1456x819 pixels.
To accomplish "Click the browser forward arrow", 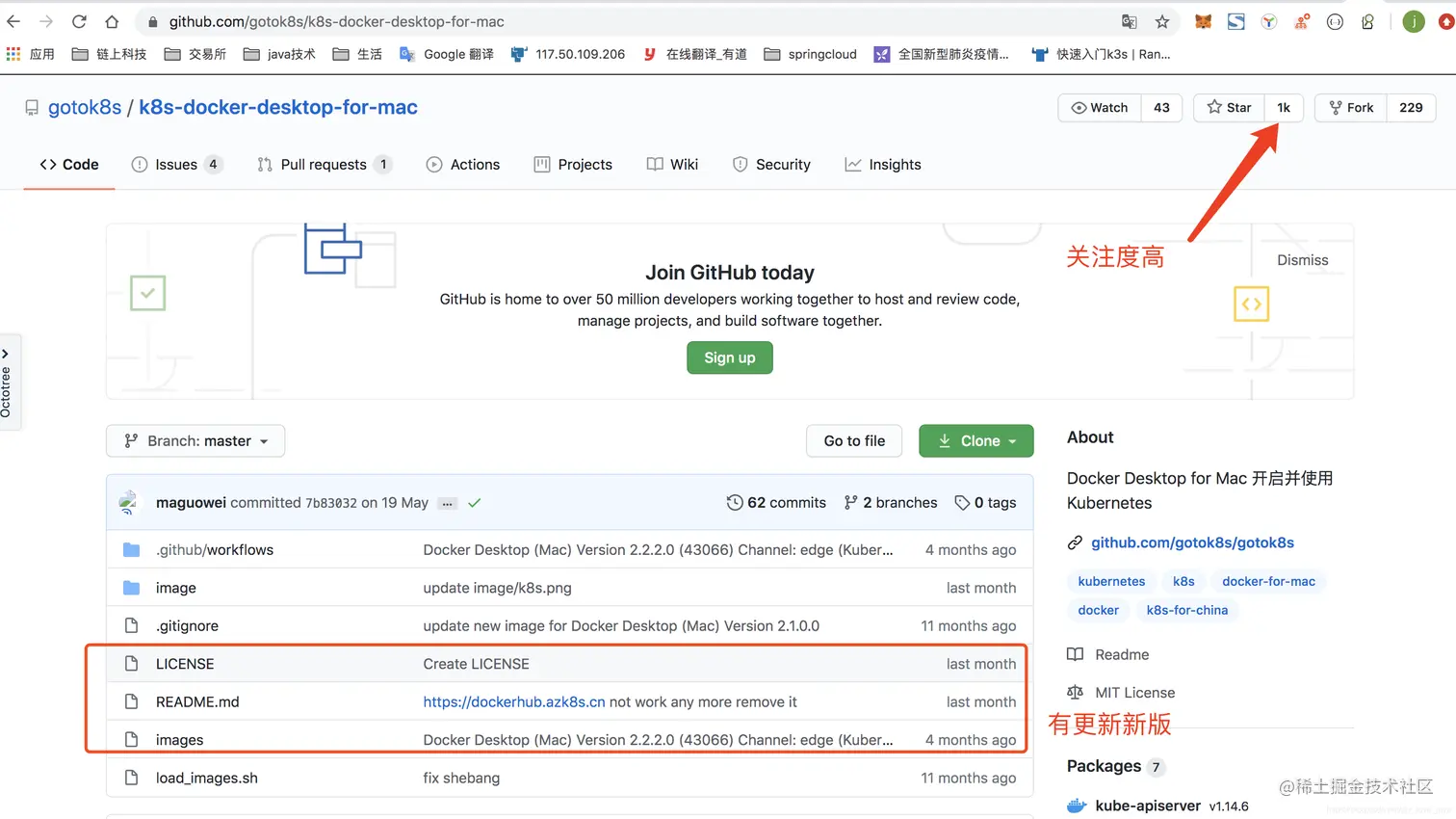I will tap(46, 21).
